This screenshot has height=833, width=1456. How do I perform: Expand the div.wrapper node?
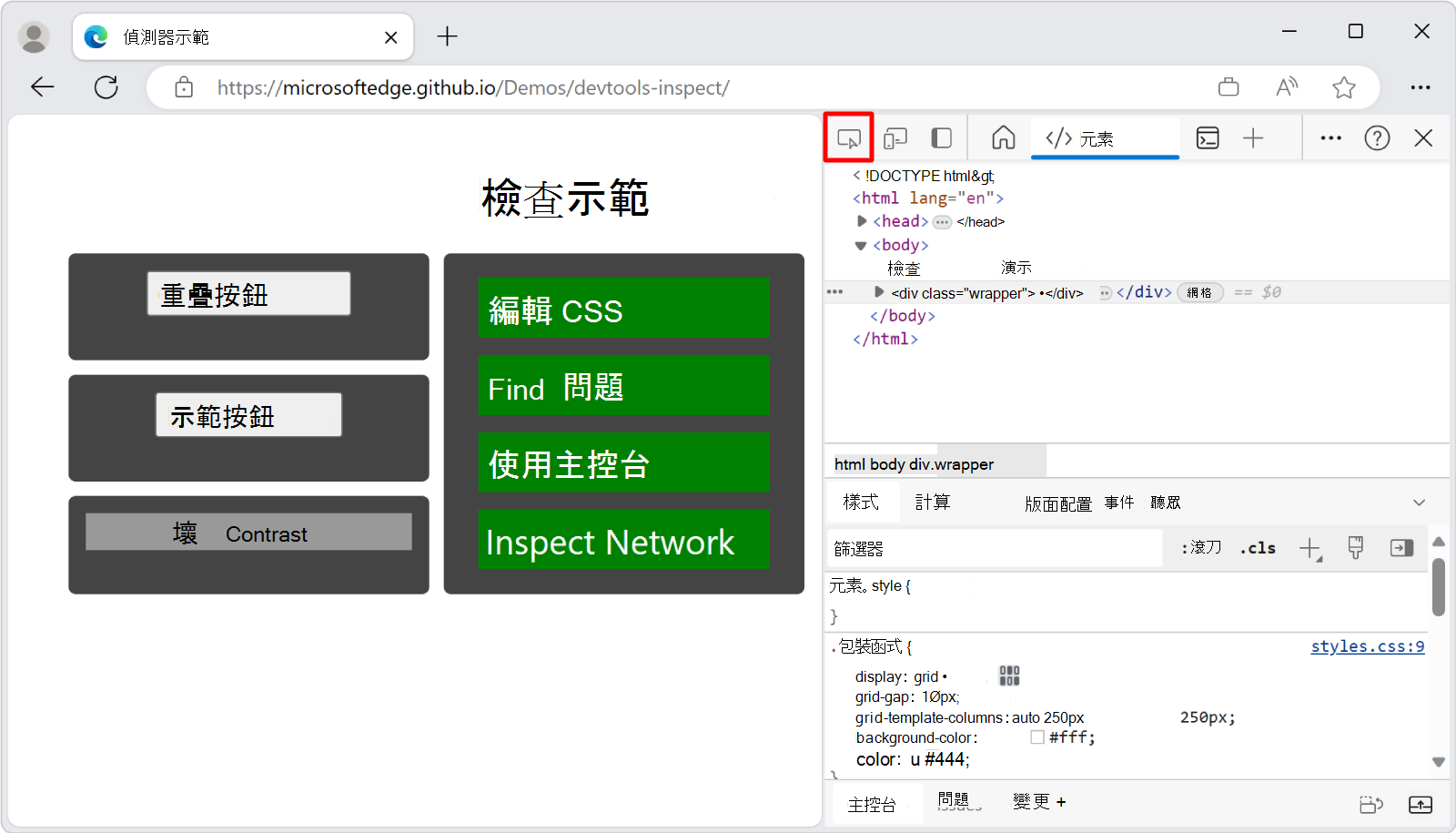click(x=878, y=292)
